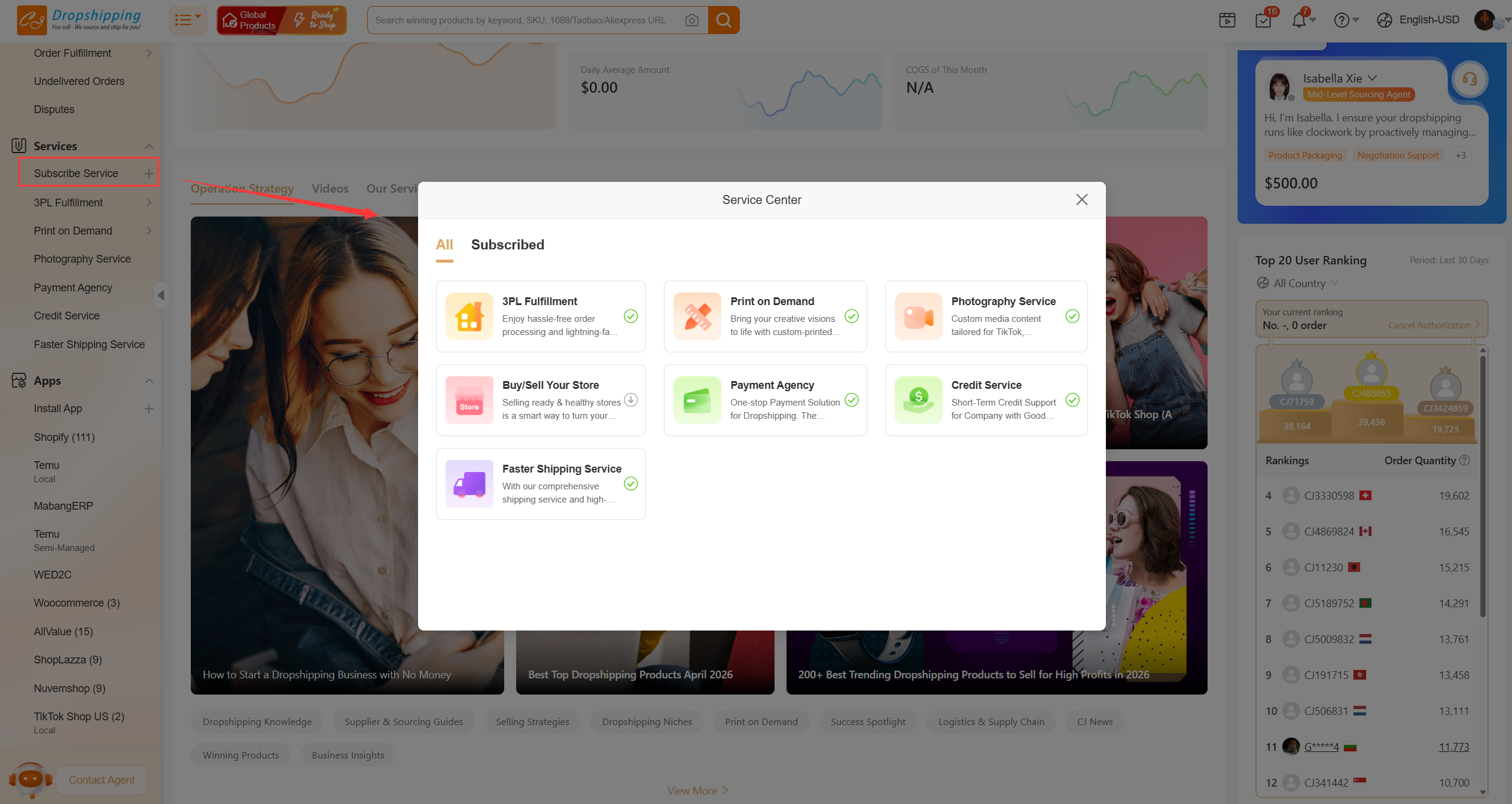Viewport: 1512px width, 804px height.
Task: Close the Service Center dialog
Action: pyautogui.click(x=1081, y=200)
